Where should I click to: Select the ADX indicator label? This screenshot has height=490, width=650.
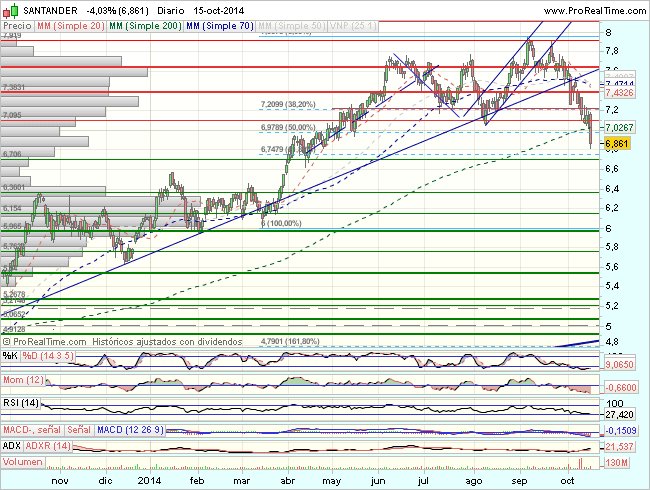tap(12, 446)
